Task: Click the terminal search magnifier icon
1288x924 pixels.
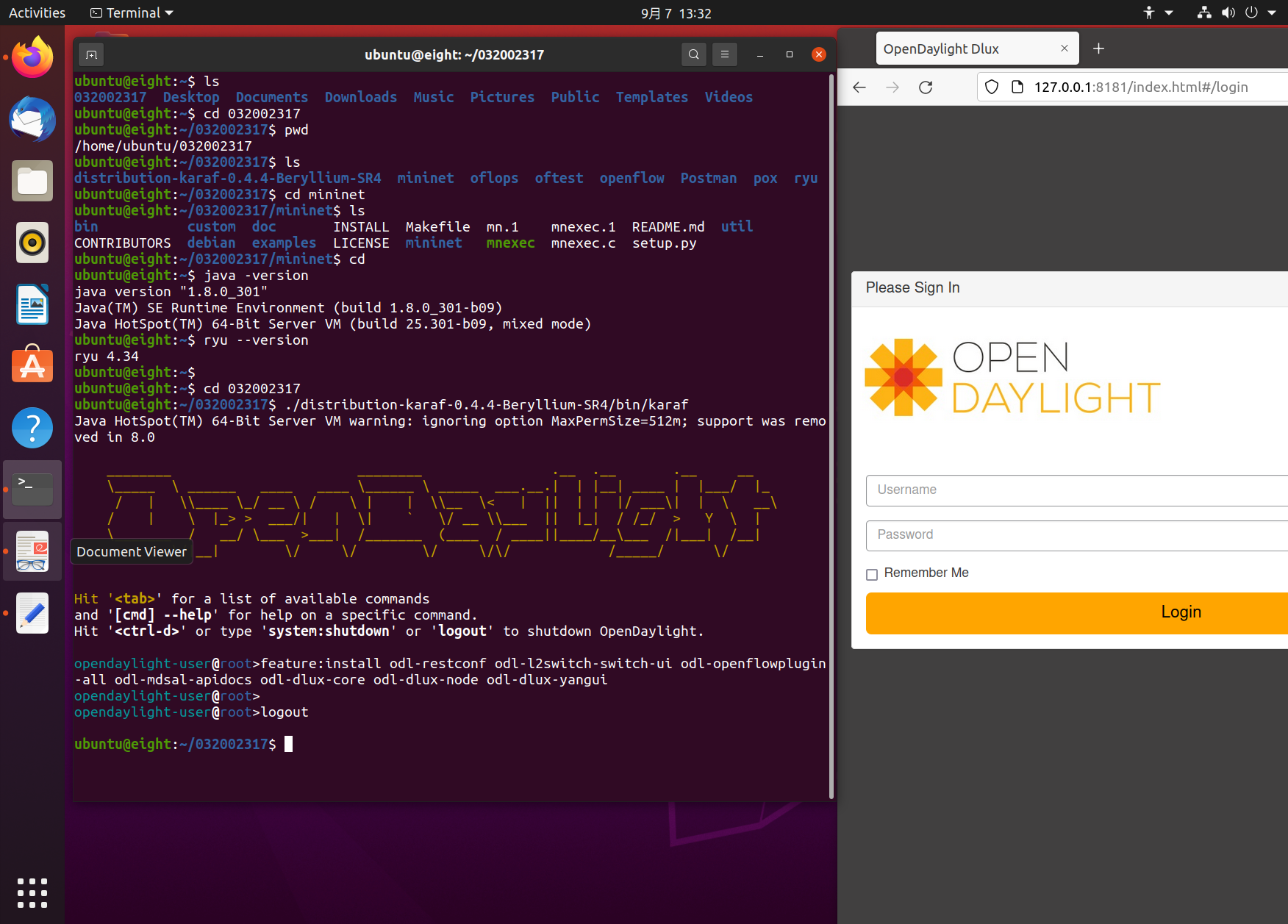Action: pyautogui.click(x=694, y=54)
